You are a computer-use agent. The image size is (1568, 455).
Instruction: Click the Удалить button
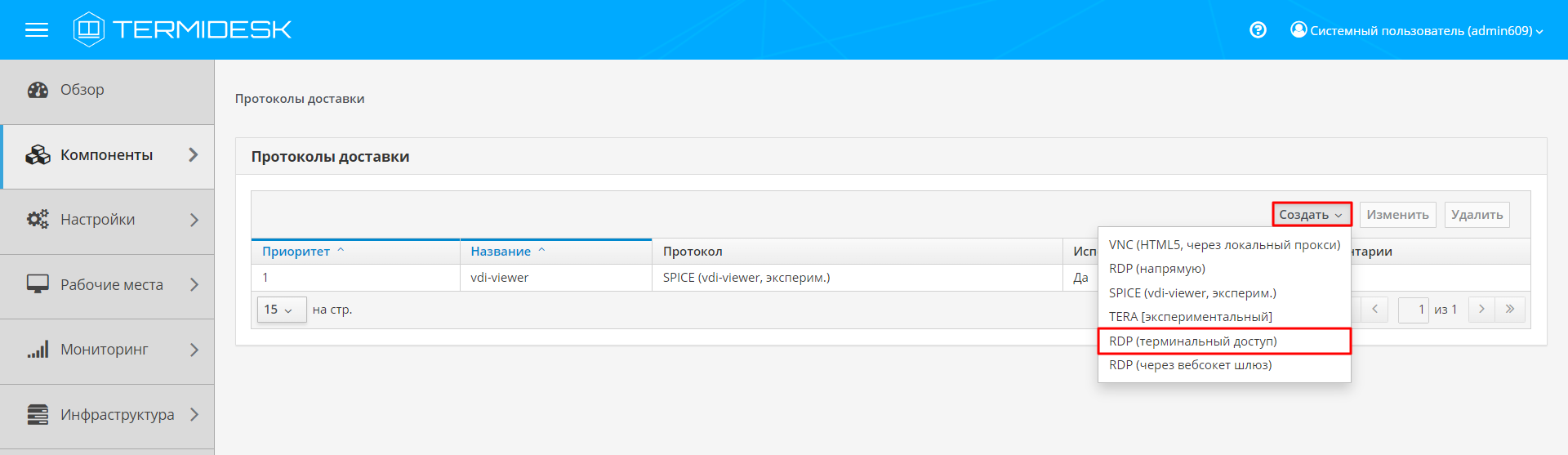click(x=1477, y=215)
